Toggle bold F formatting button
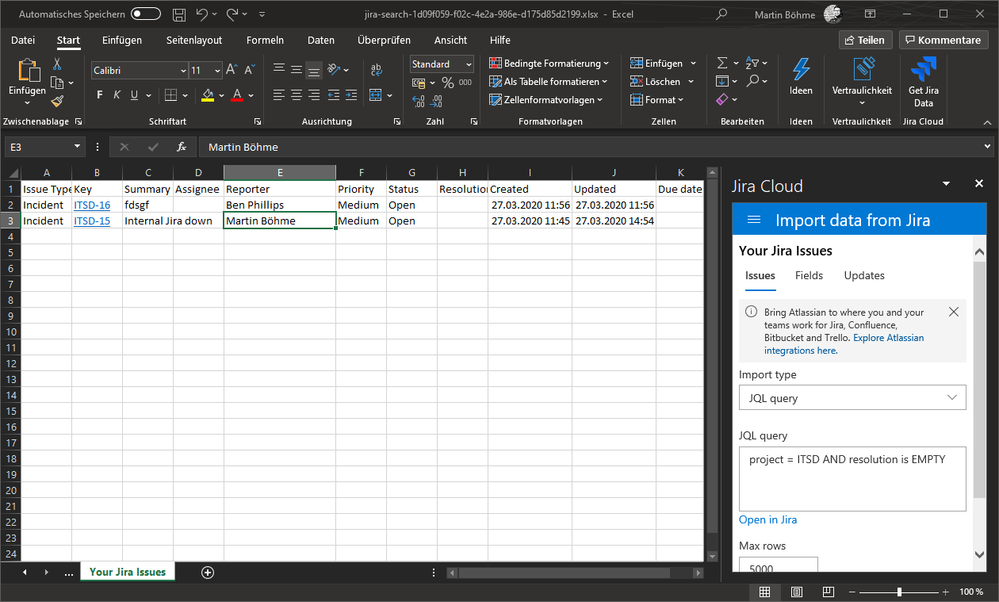 100,96
